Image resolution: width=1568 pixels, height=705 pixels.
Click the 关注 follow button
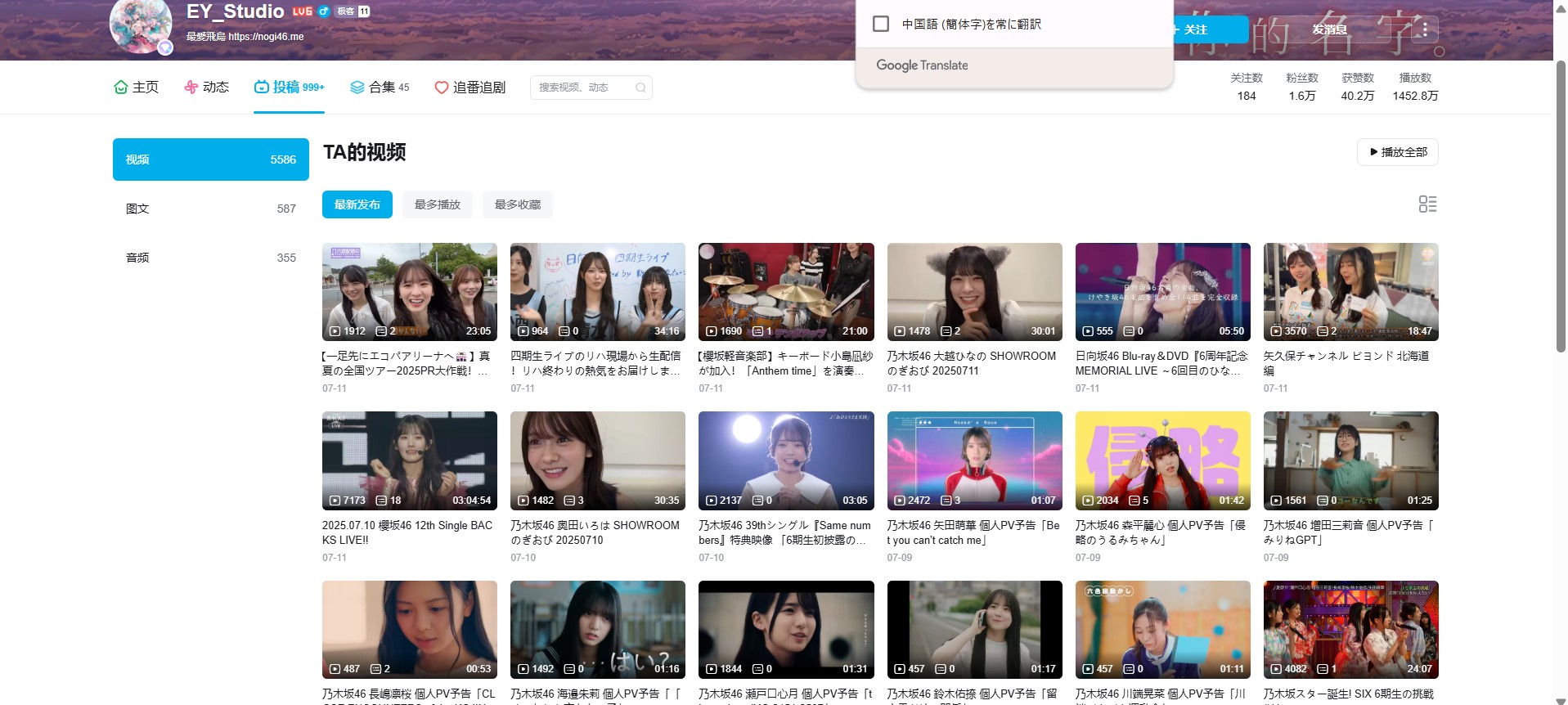tap(1210, 29)
